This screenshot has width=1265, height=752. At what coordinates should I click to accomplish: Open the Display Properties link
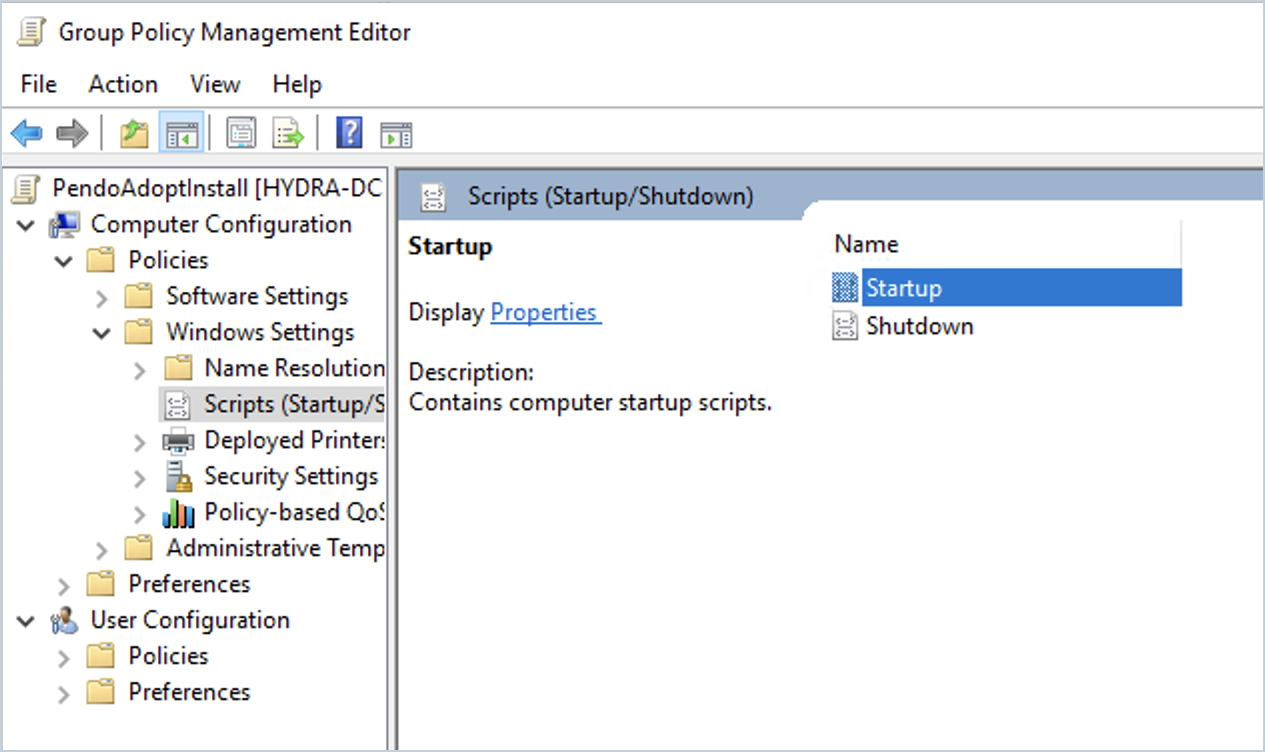[x=546, y=312]
